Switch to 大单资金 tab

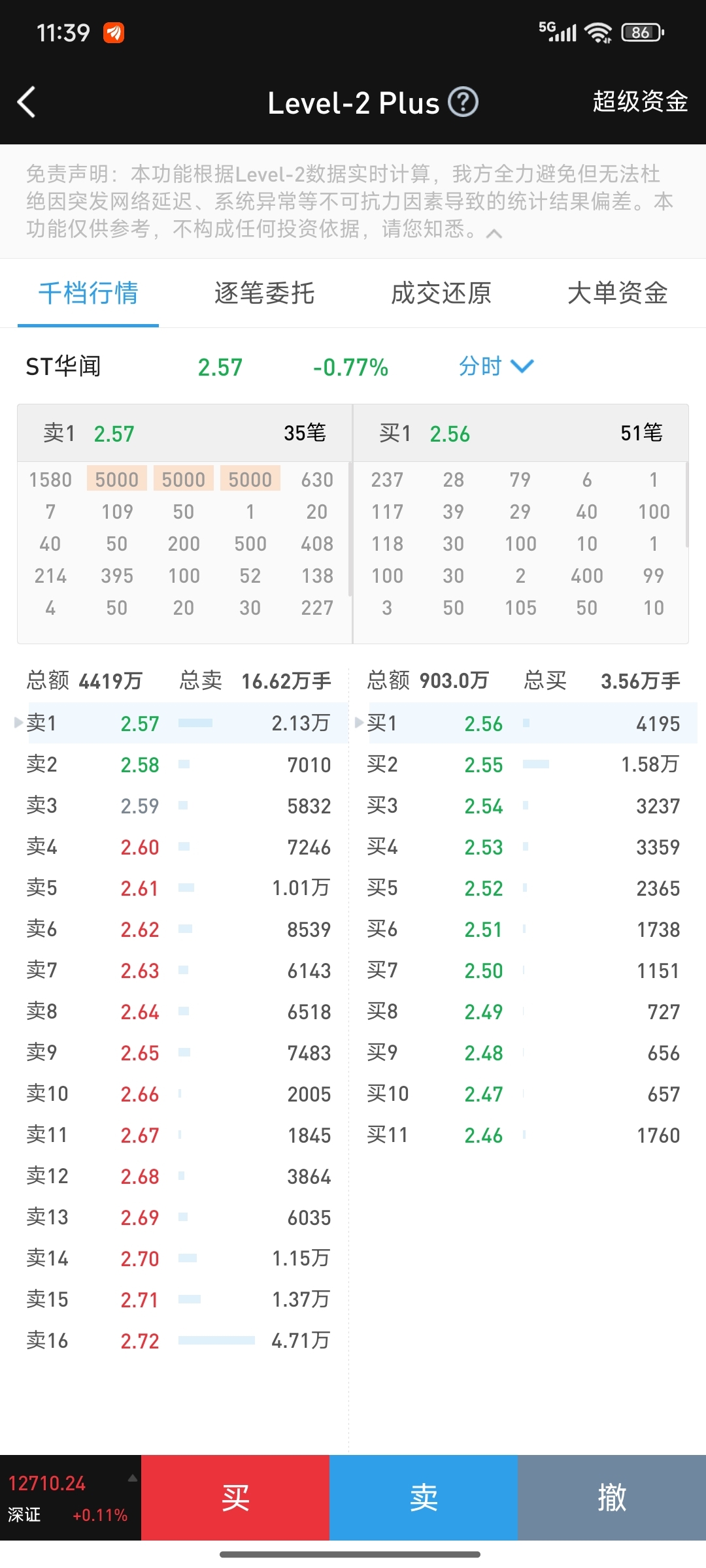[x=618, y=293]
